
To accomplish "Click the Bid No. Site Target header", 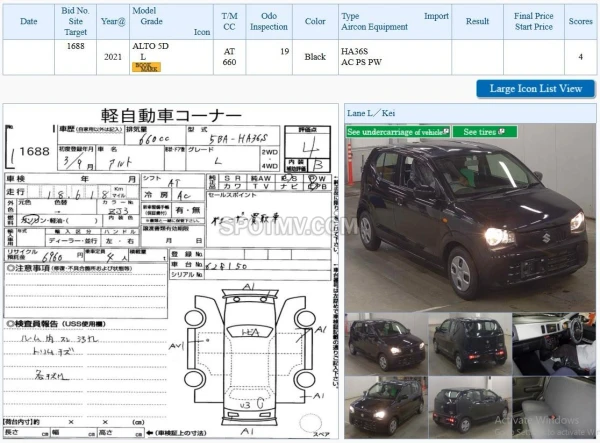I will tap(75, 21).
